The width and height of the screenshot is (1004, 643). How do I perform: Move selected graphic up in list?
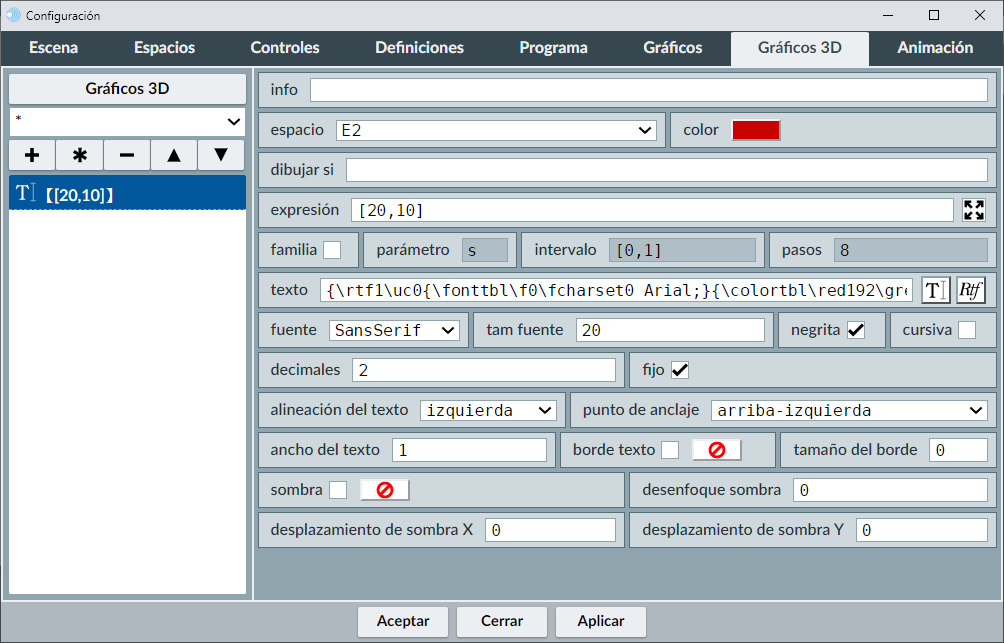[x=174, y=155]
